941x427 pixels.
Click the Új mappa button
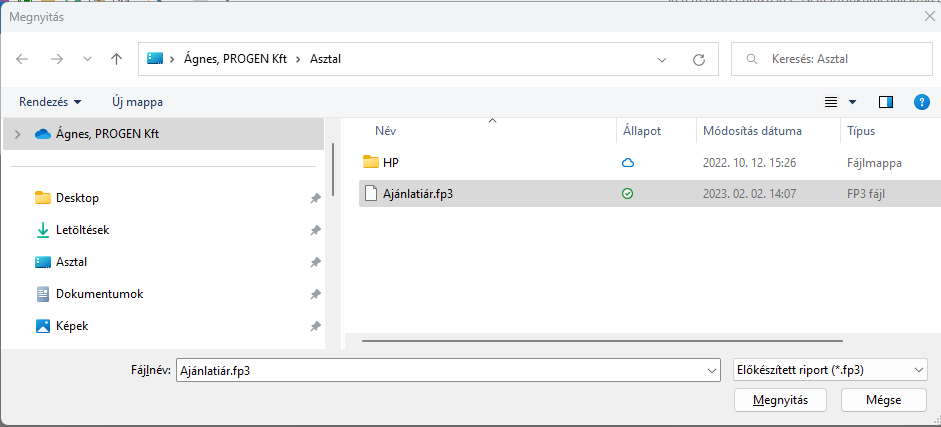click(137, 102)
